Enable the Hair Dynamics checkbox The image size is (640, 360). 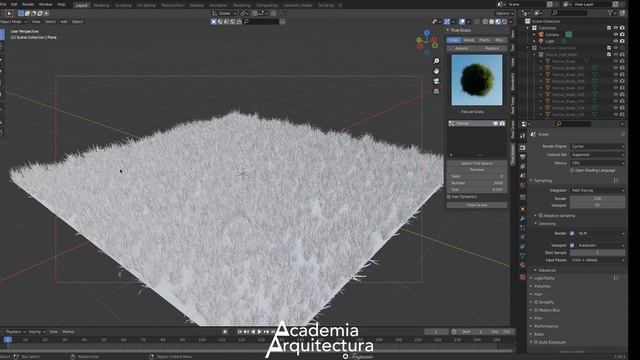pos(449,197)
